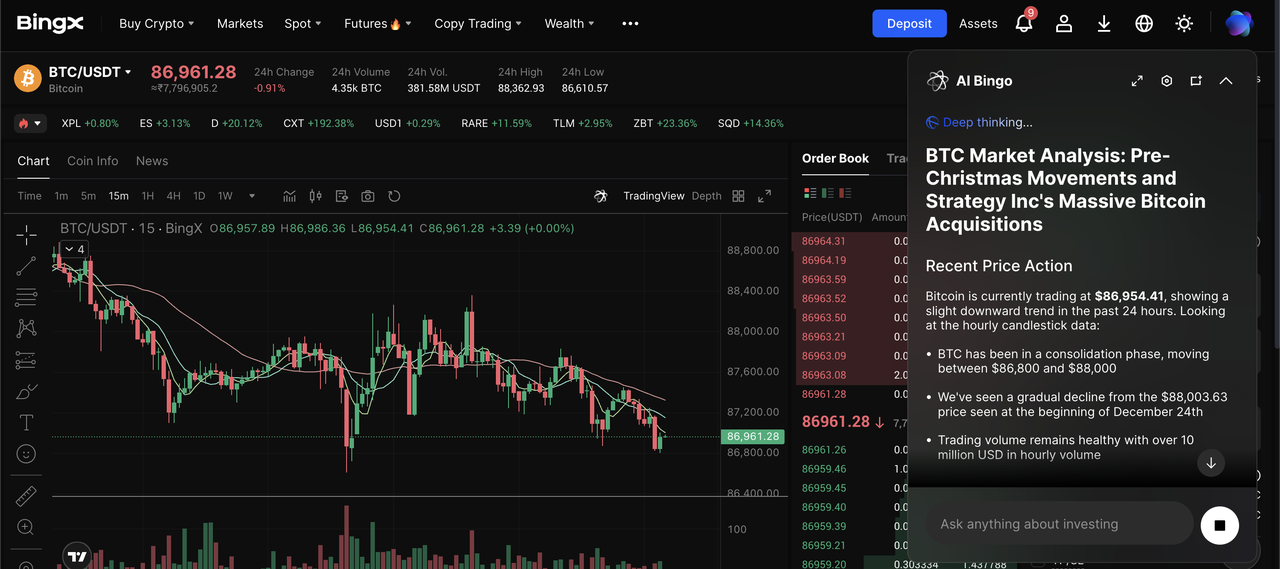This screenshot has width=1280, height=569.
Task: Switch to the Coin Info tab
Action: click(92, 161)
